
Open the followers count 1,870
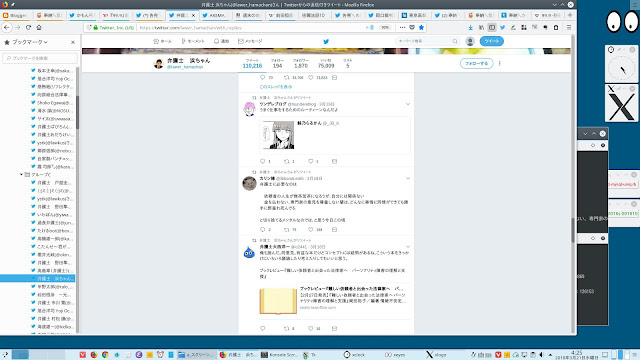tap(301, 63)
